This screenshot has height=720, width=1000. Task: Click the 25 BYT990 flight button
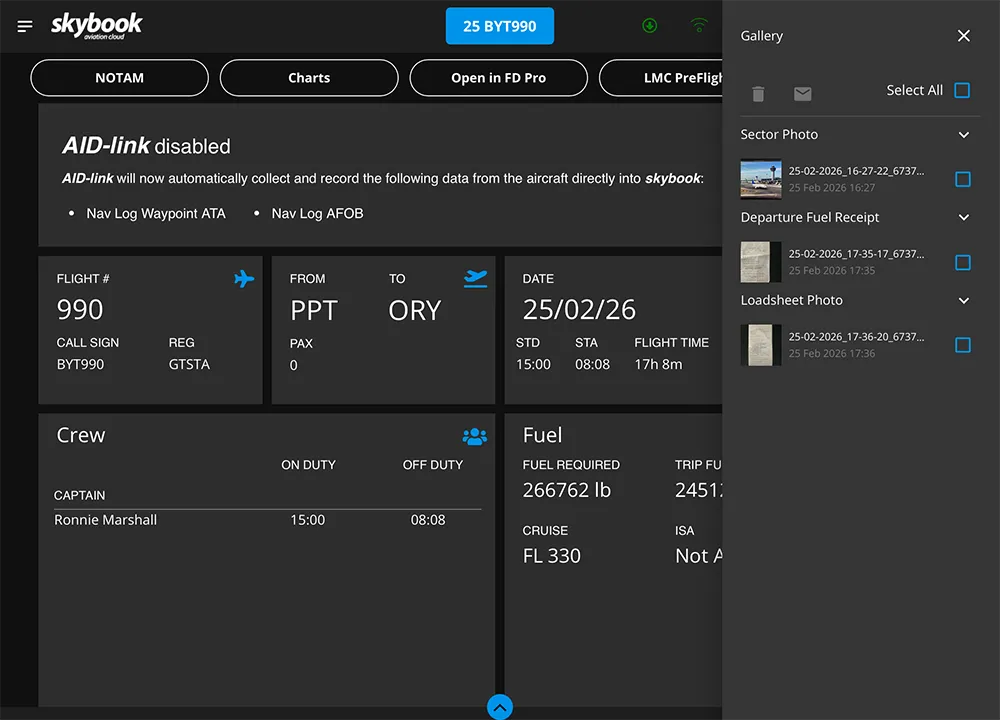click(499, 27)
